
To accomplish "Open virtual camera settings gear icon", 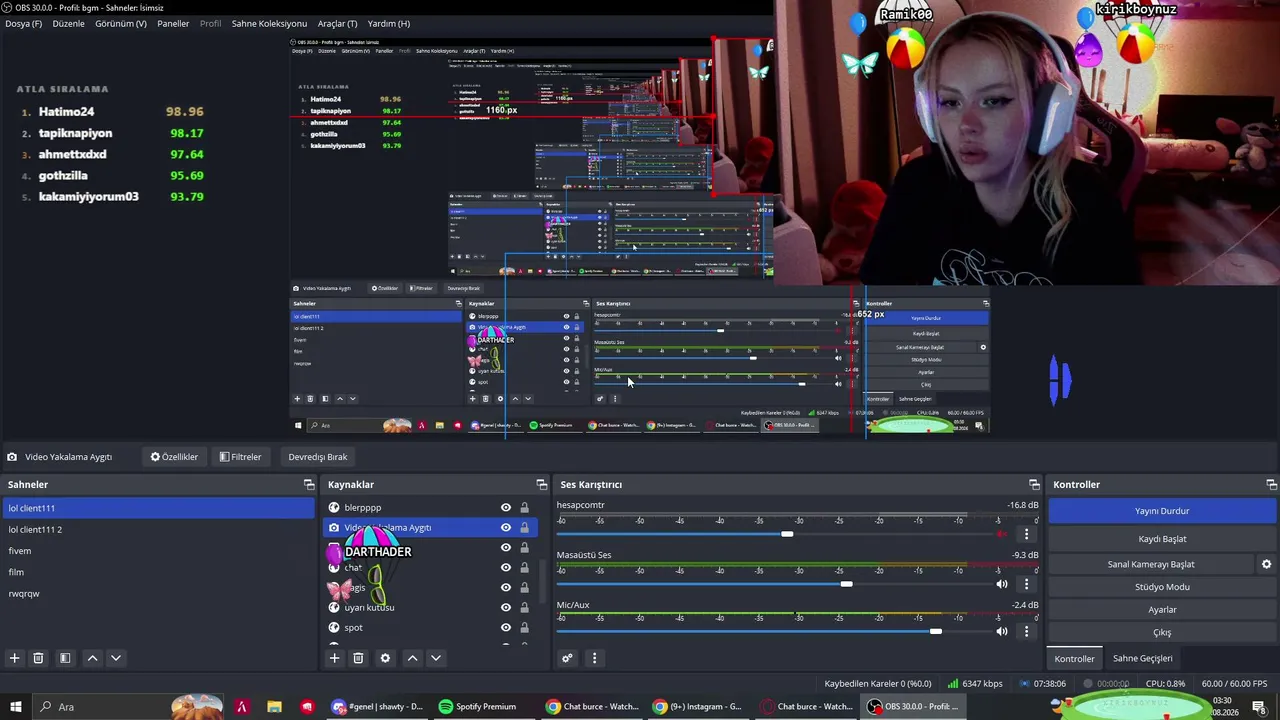I will [x=1266, y=564].
